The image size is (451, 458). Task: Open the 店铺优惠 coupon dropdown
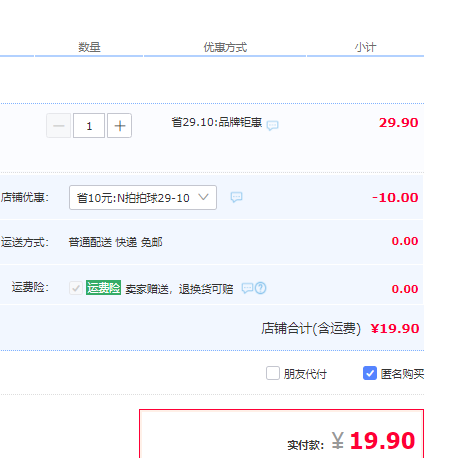click(143, 198)
